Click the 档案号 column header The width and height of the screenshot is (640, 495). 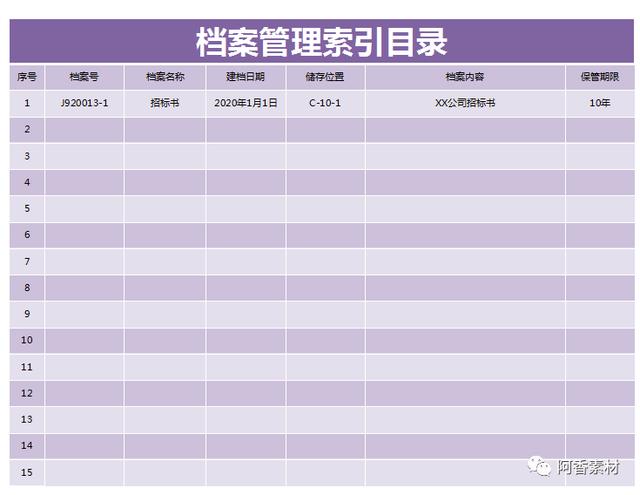[x=84, y=77]
